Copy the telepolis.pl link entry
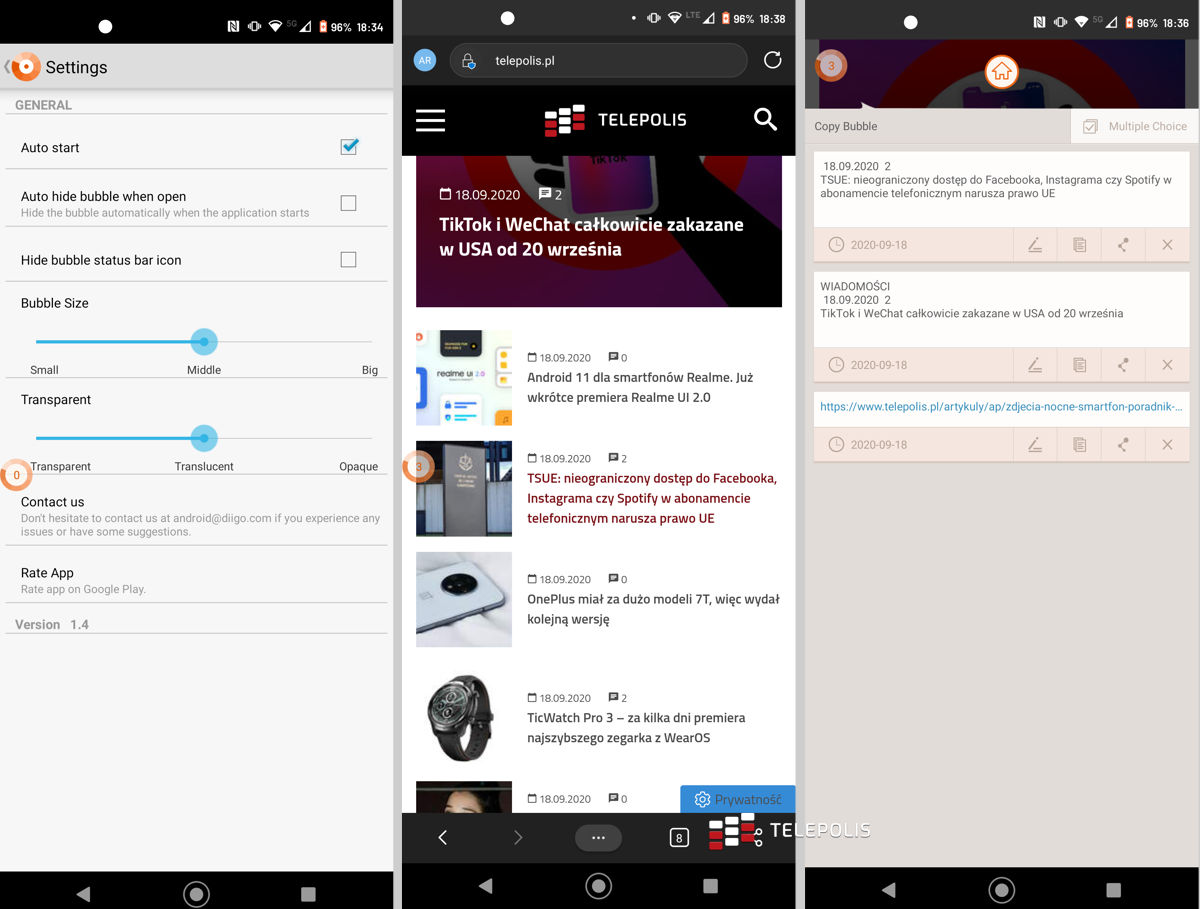Image resolution: width=1200 pixels, height=909 pixels. coord(1079,445)
